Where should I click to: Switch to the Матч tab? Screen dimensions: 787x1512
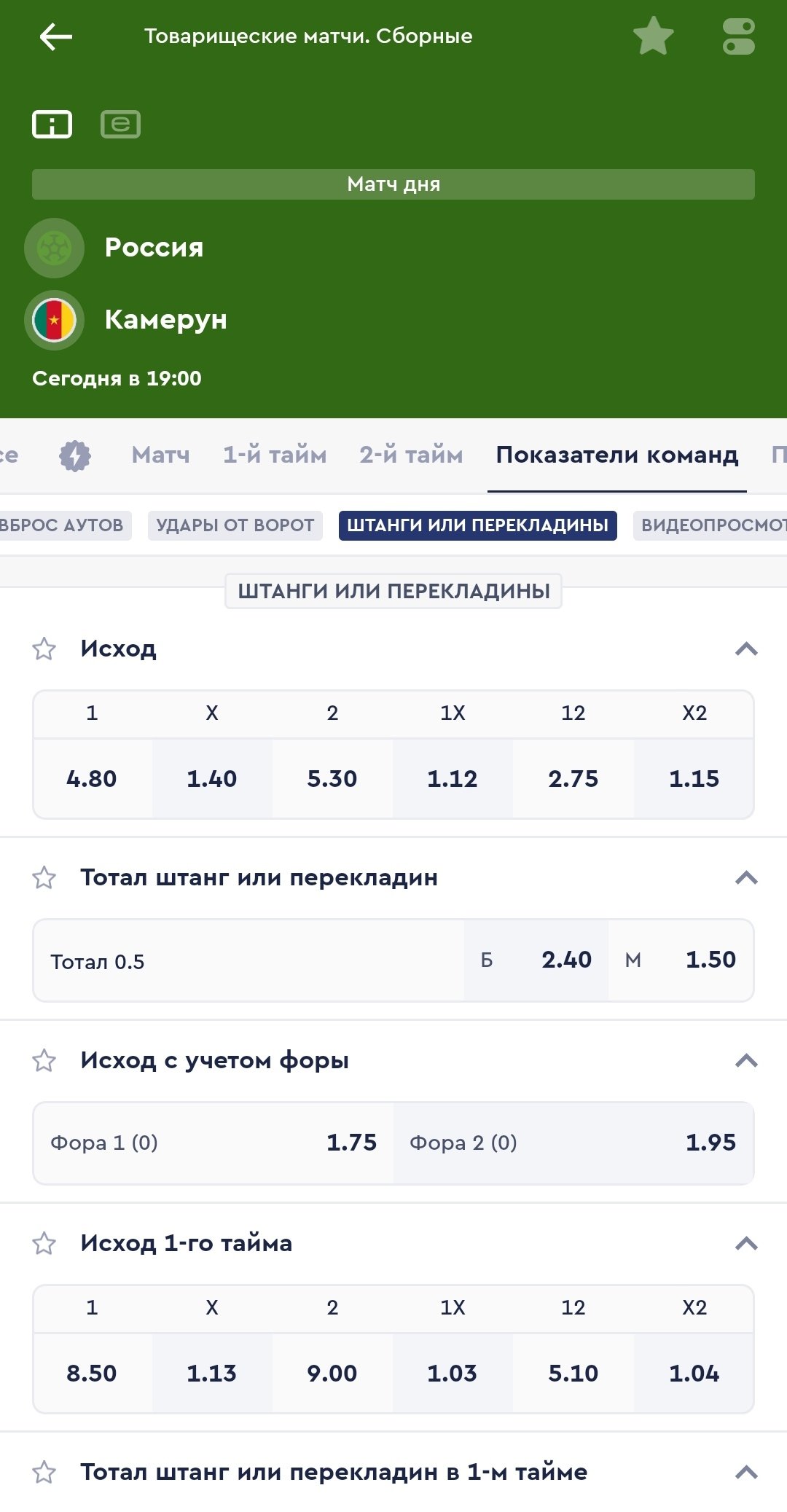point(160,455)
